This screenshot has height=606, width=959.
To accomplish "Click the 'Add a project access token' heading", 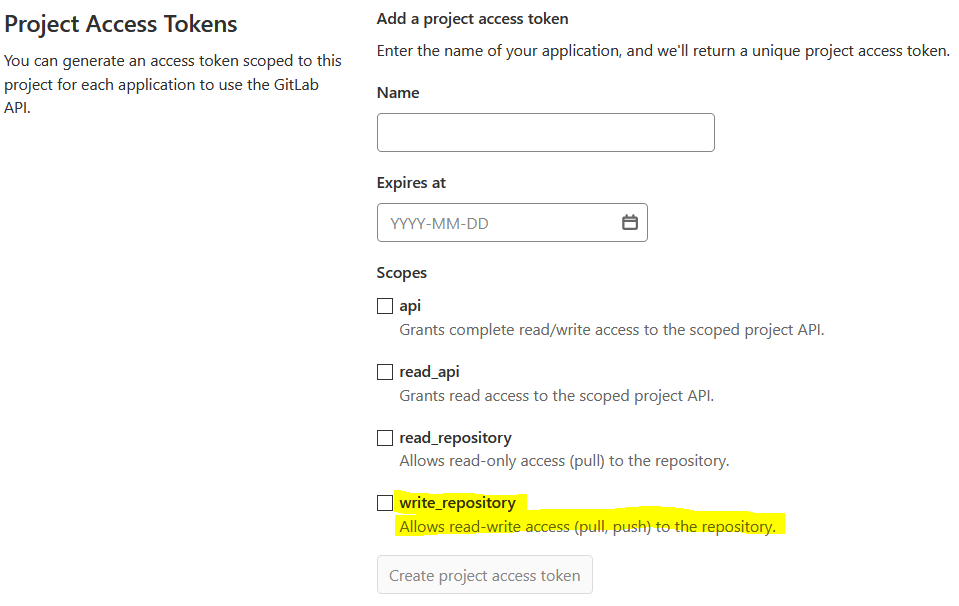I will pos(472,19).
